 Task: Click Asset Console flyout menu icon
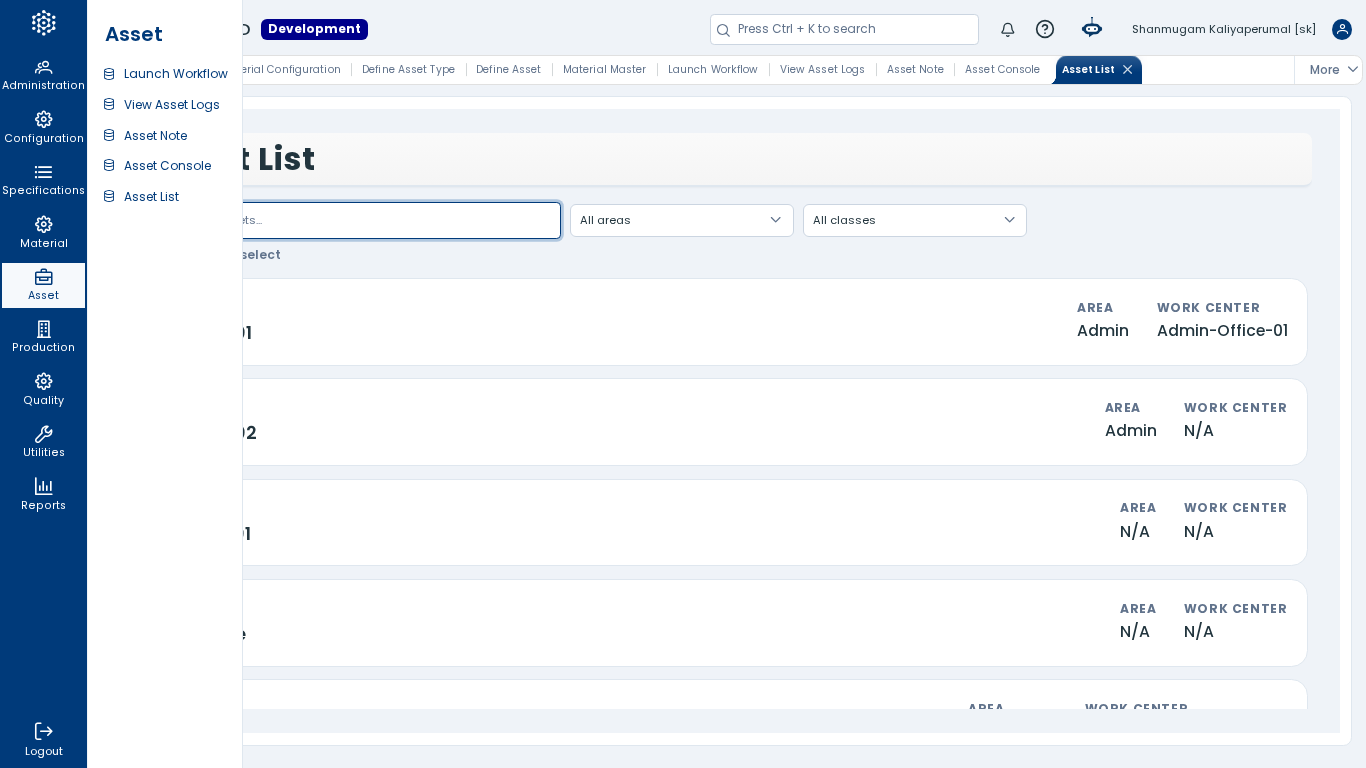[109, 166]
